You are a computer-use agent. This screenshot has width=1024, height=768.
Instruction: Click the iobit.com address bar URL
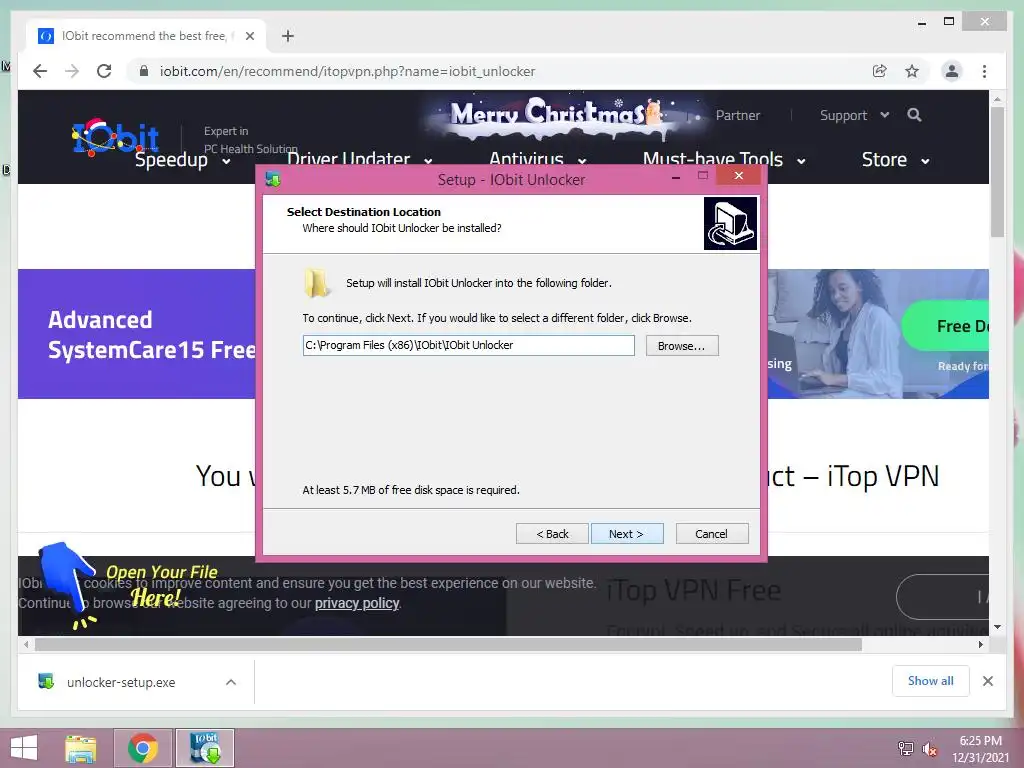[347, 71]
